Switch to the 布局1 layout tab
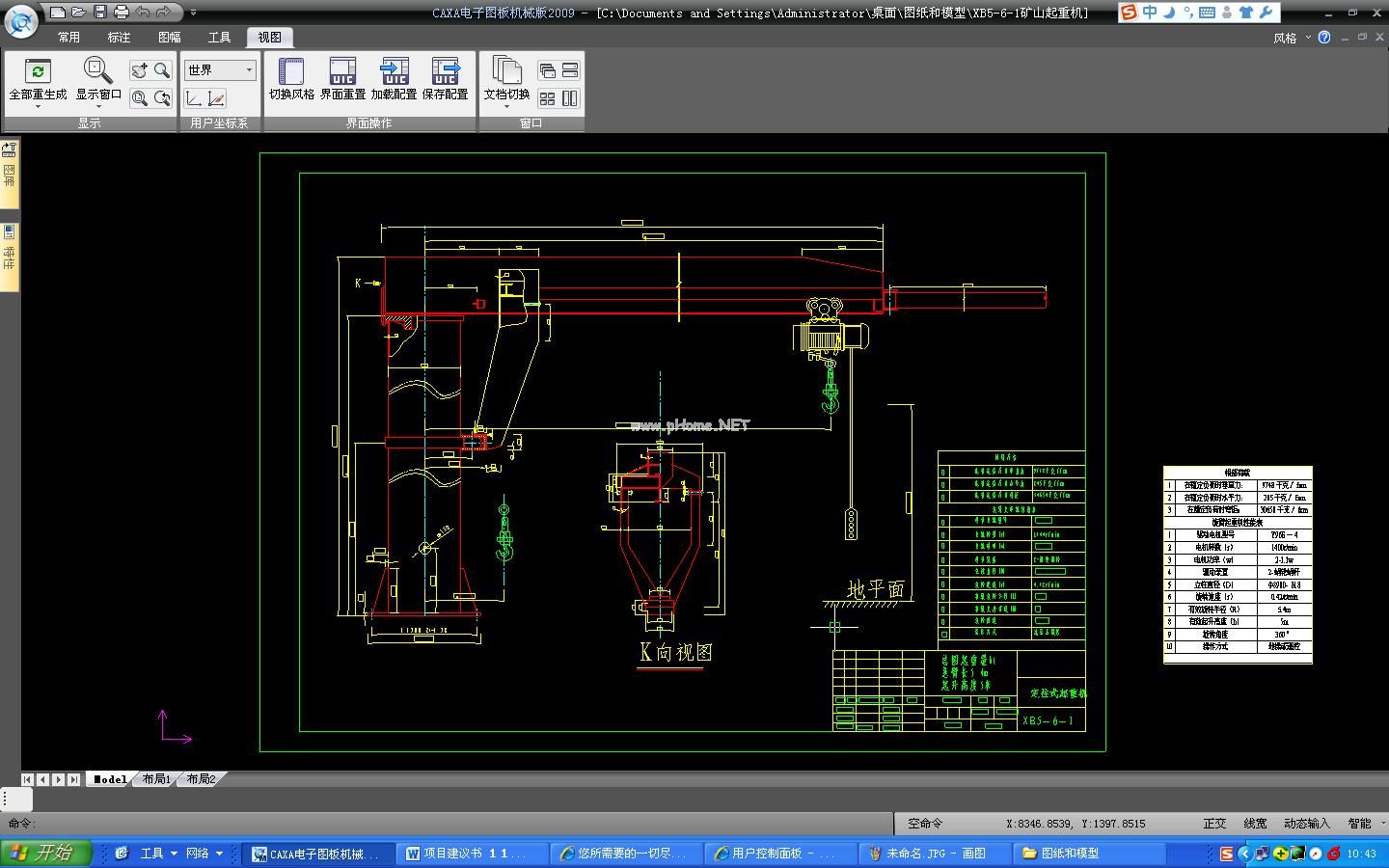The width and height of the screenshot is (1389, 868). [x=155, y=779]
